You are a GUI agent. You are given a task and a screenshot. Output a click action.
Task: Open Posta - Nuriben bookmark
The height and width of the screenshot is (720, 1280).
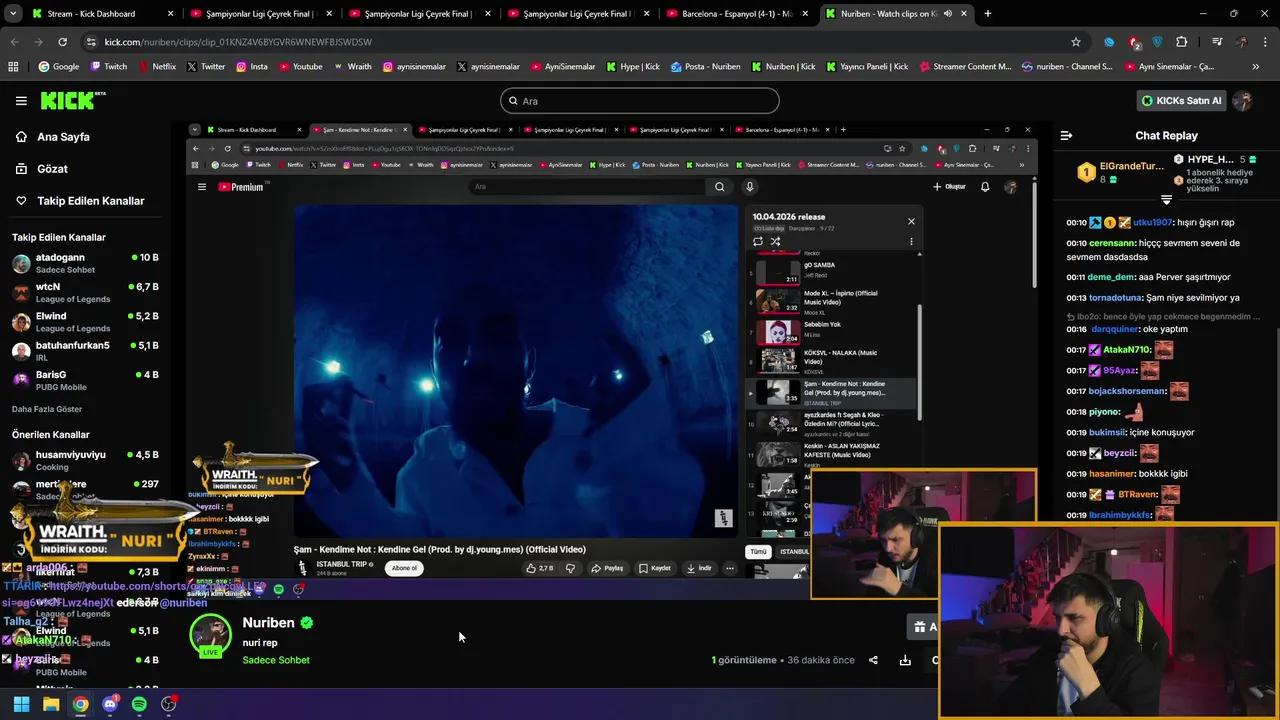[706, 67]
